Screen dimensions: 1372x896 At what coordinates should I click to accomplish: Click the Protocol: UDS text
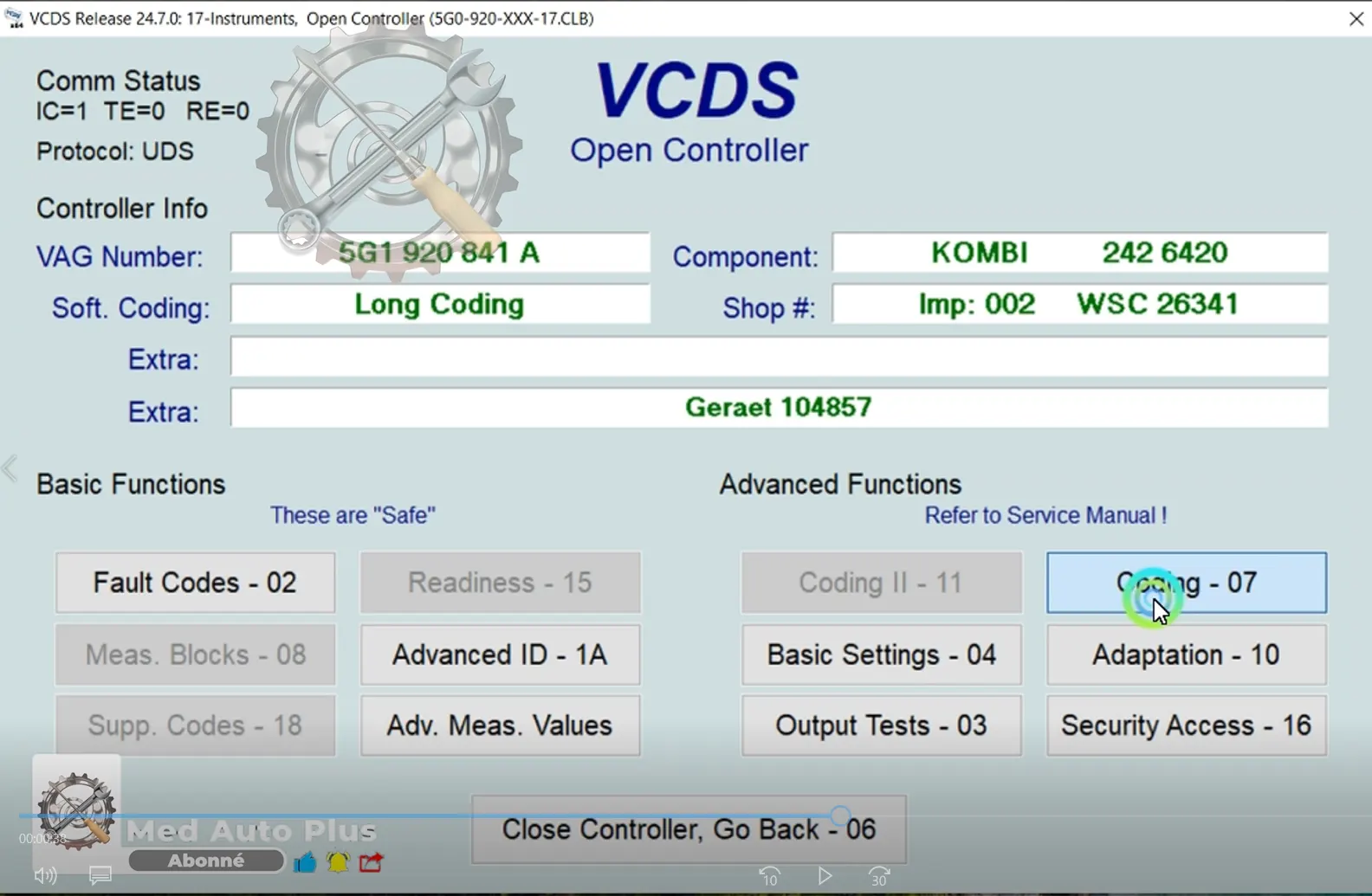tap(115, 151)
